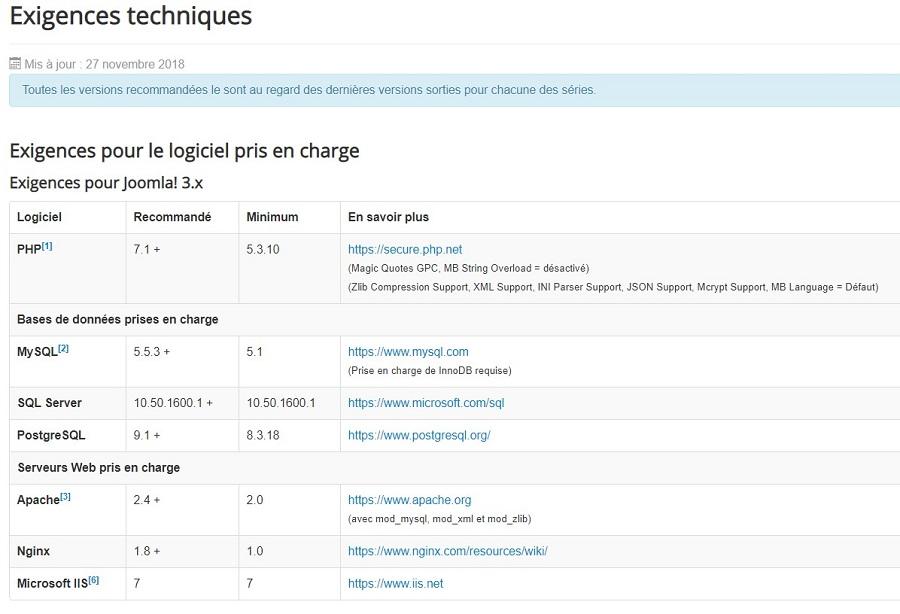Screen dimensions: 900x614
Task: Click the 'MySQL' row label
Action: pyautogui.click(x=37, y=352)
